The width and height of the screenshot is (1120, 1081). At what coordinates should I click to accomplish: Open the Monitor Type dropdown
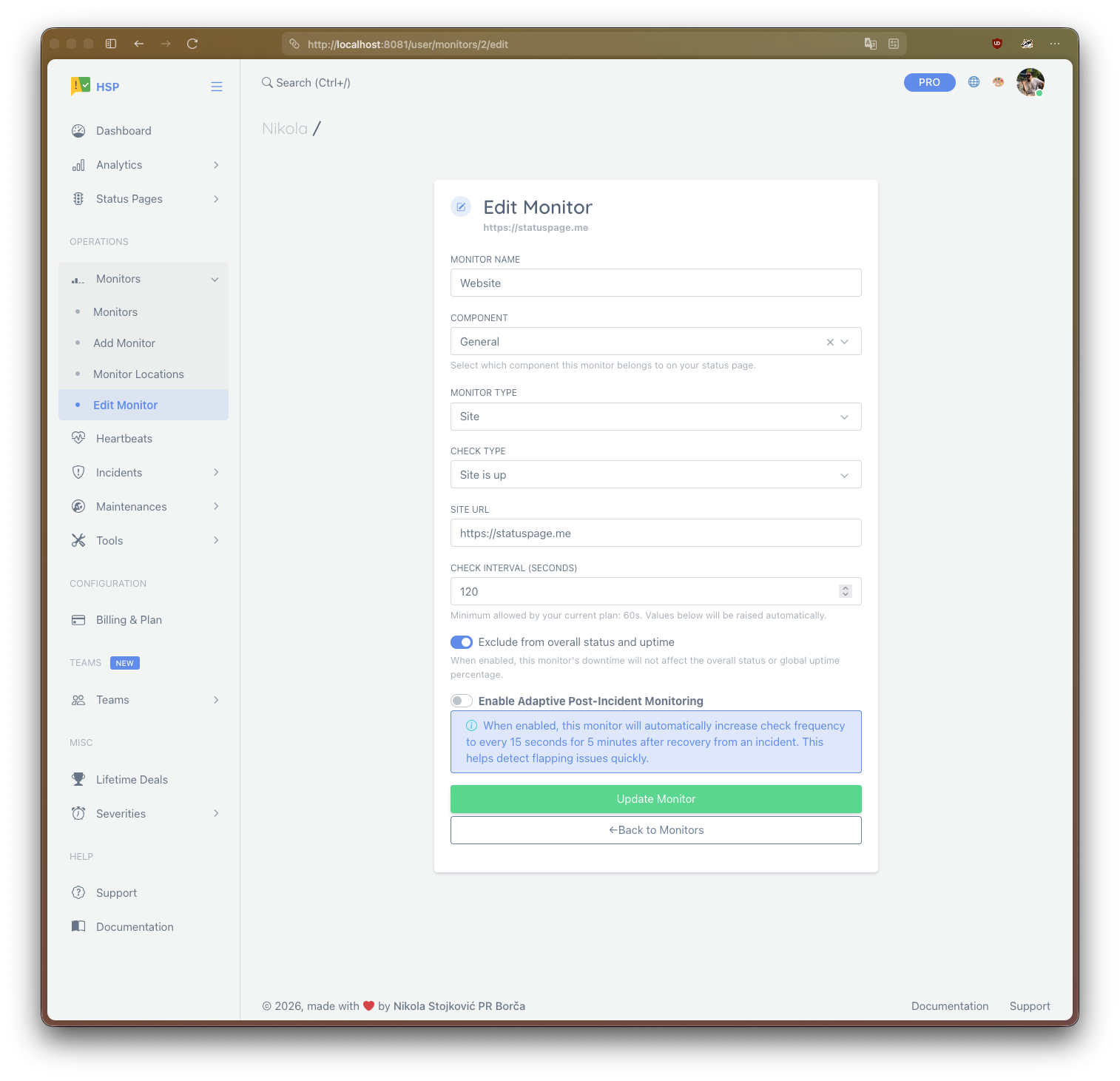click(x=844, y=417)
